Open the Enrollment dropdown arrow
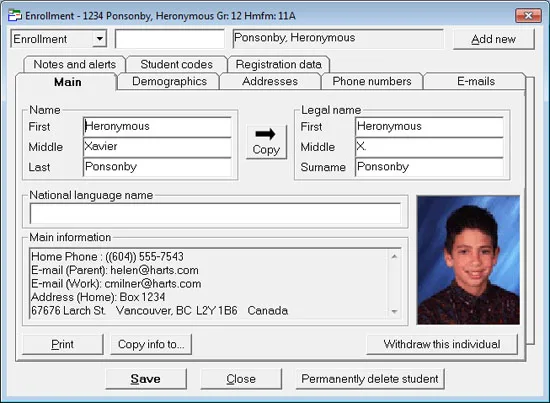550x403 pixels. (100, 39)
